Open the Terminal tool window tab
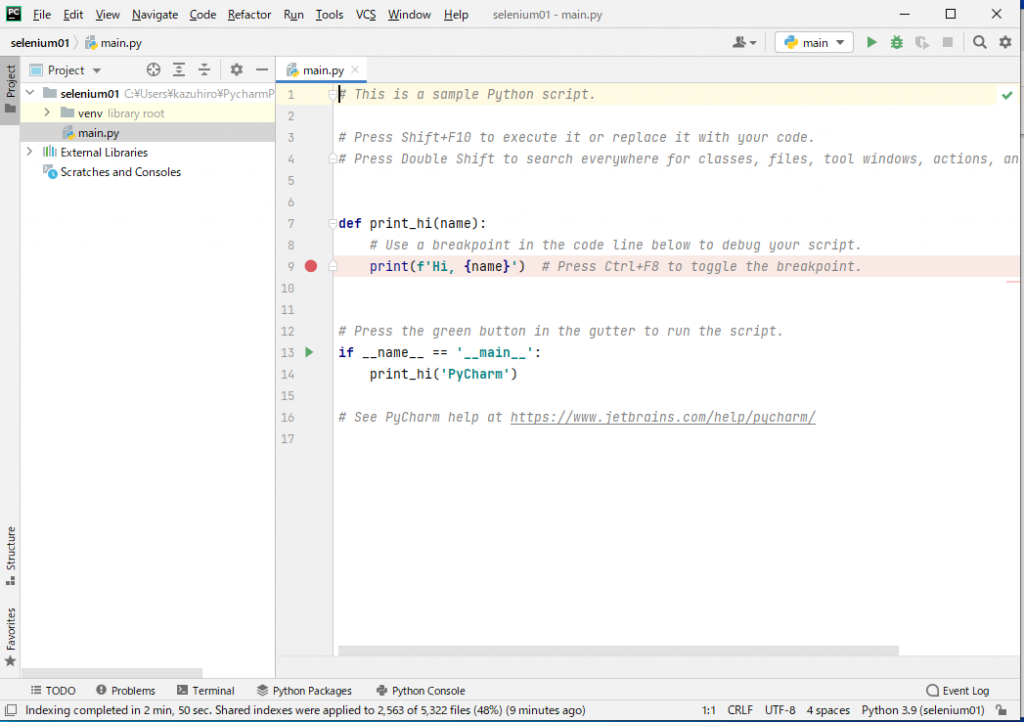The image size is (1024, 722). [x=205, y=690]
